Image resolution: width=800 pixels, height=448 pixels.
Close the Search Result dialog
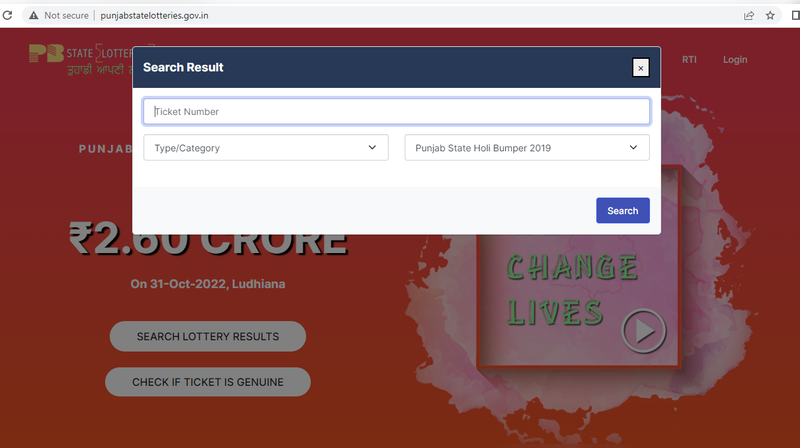641,67
